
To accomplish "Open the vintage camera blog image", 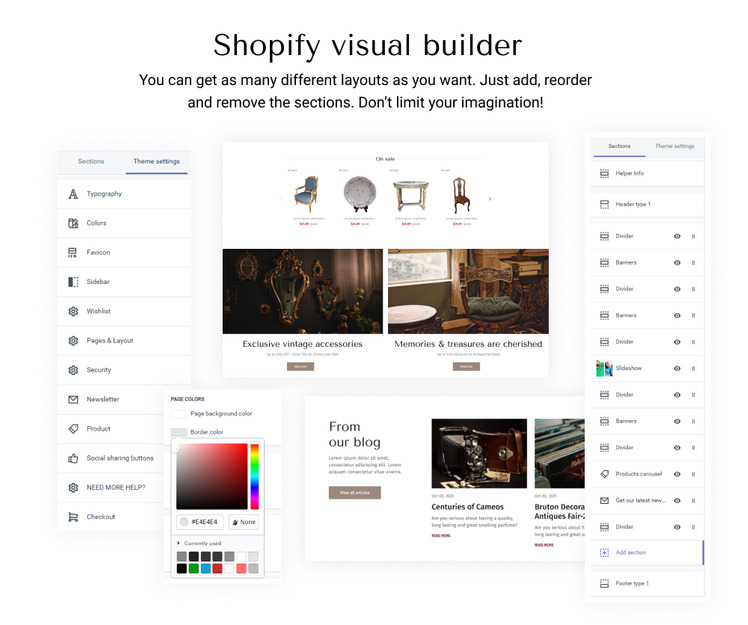I will 479,453.
